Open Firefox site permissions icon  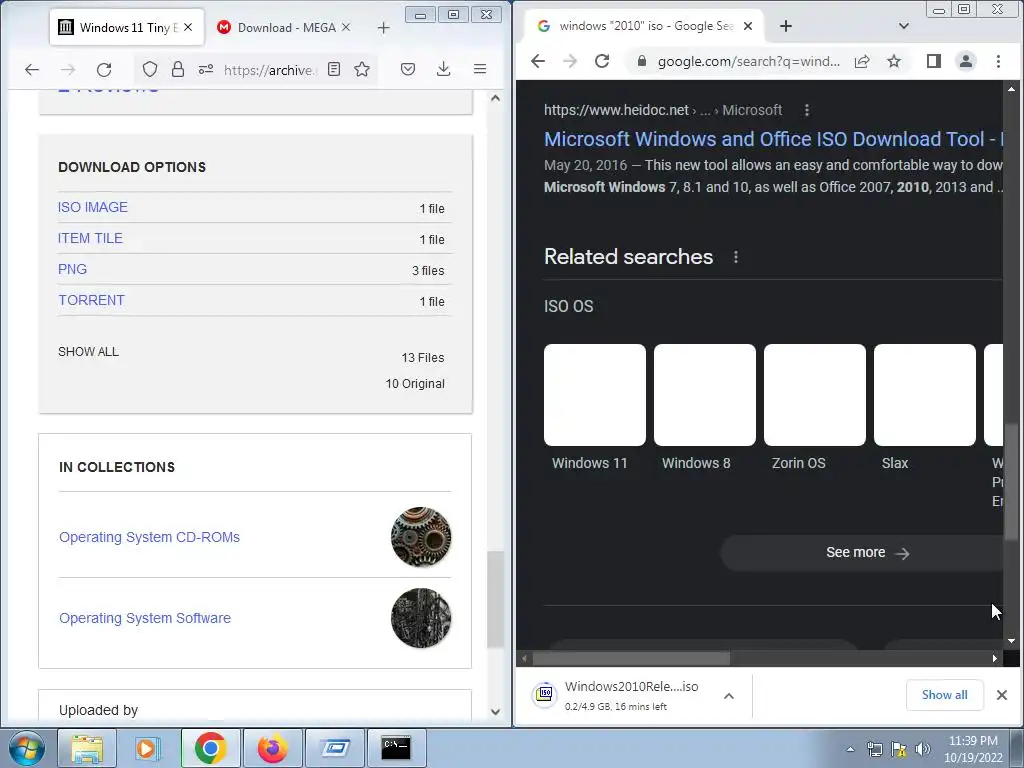206,69
